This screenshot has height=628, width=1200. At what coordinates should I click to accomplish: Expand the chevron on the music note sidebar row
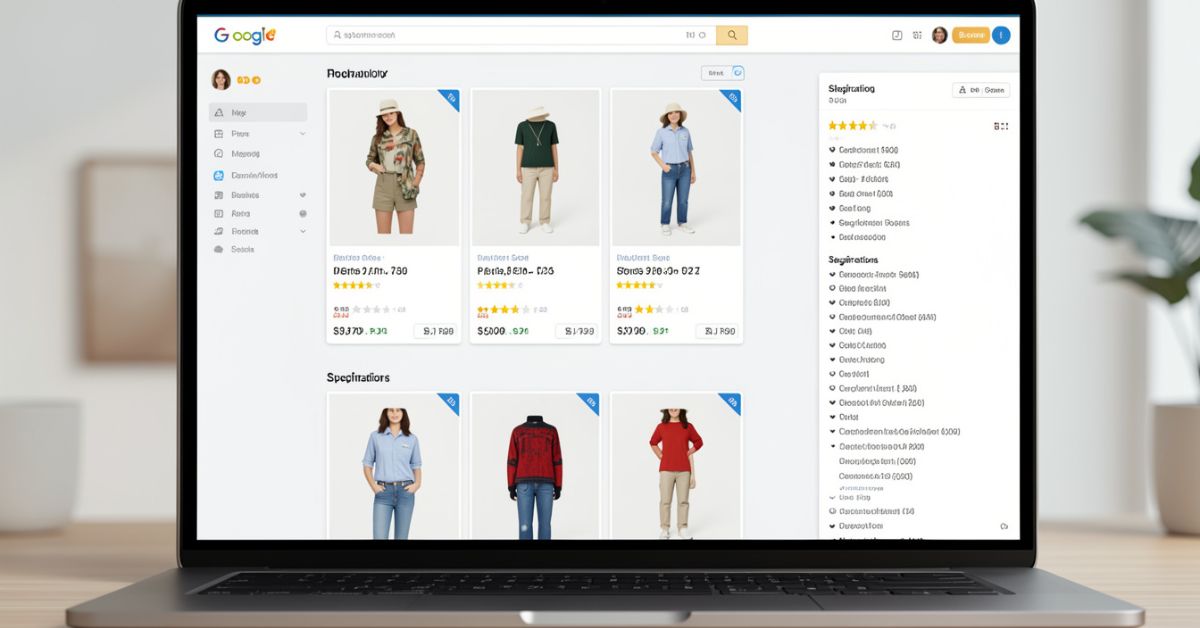tap(302, 231)
